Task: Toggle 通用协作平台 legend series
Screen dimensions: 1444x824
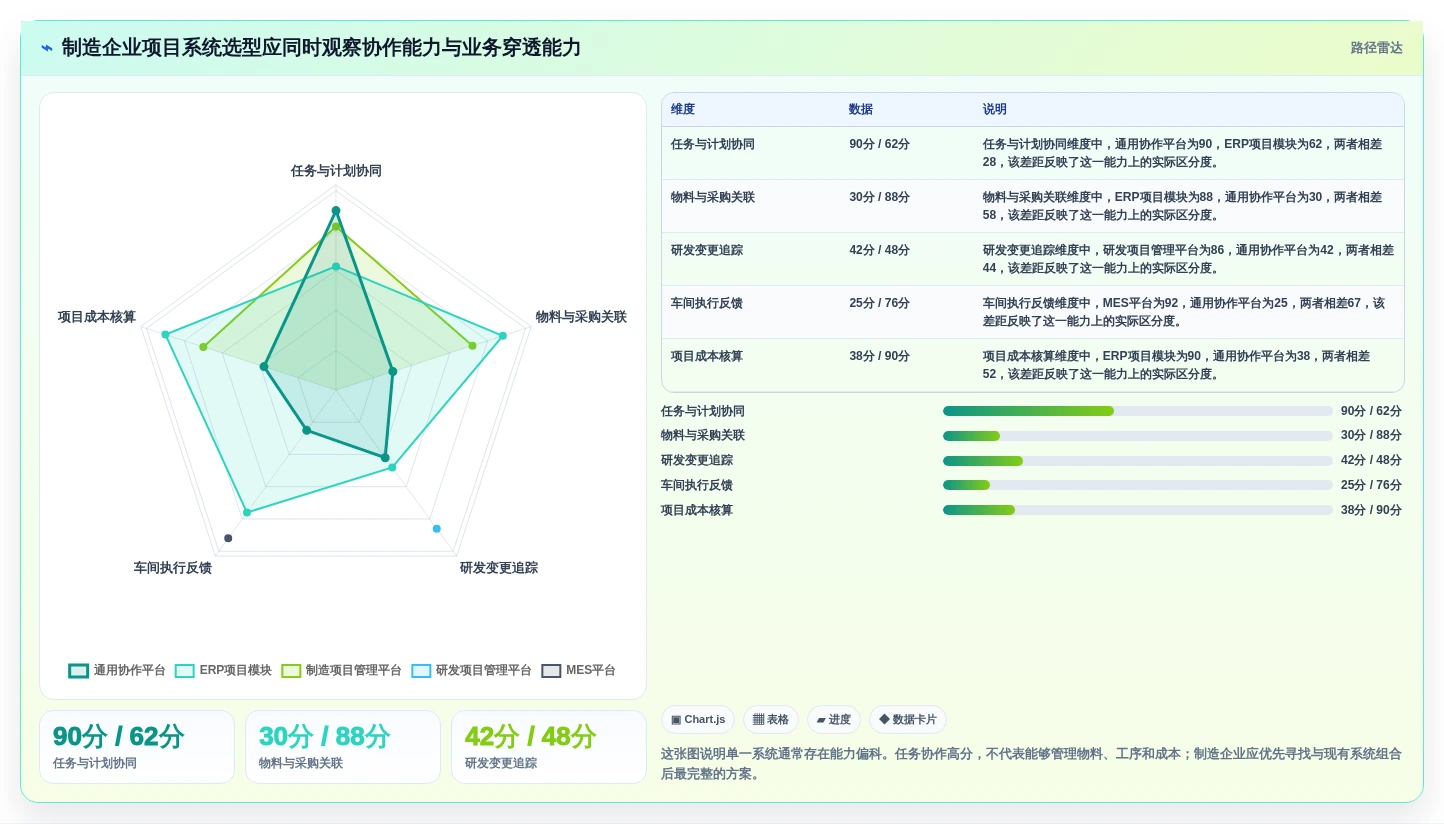Action: [x=117, y=670]
